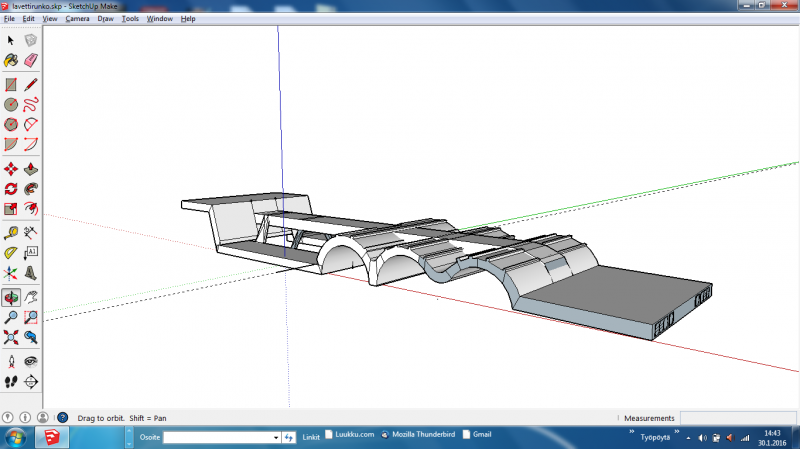Pick the 3D Text tool
This screenshot has width=800, height=449.
[31, 273]
